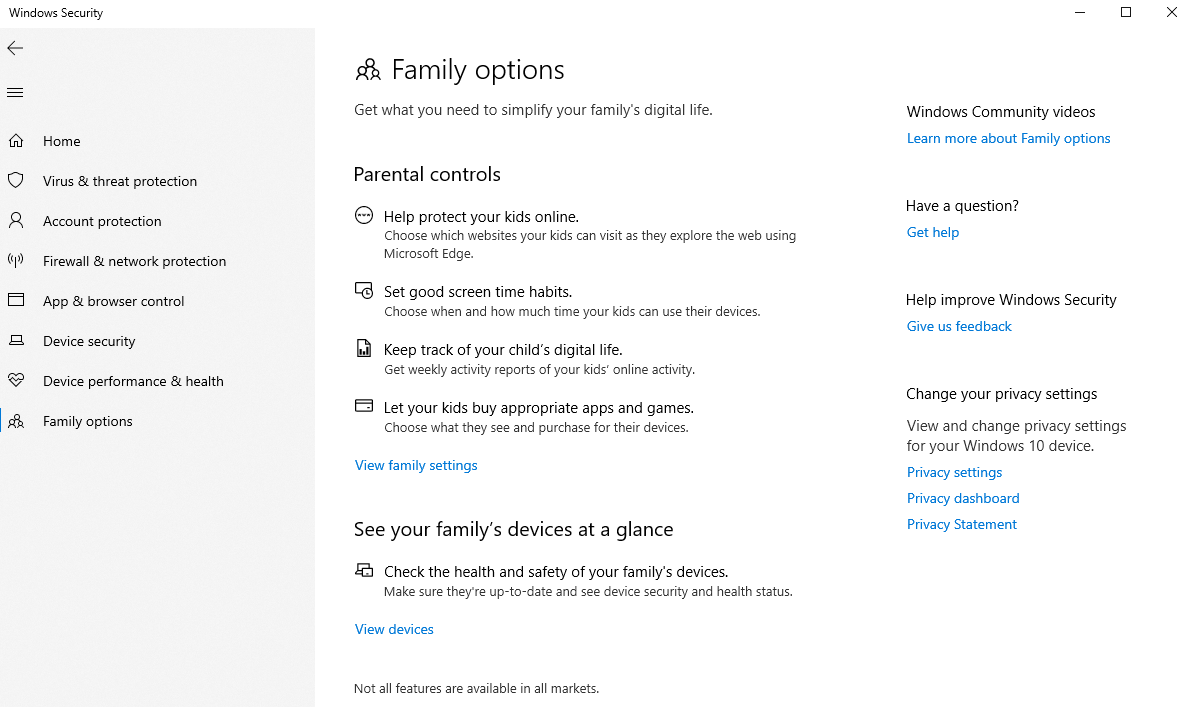Viewport: 1185px width, 707px height.
Task: Select the Family options people icon in sidebar
Action: click(x=14, y=421)
